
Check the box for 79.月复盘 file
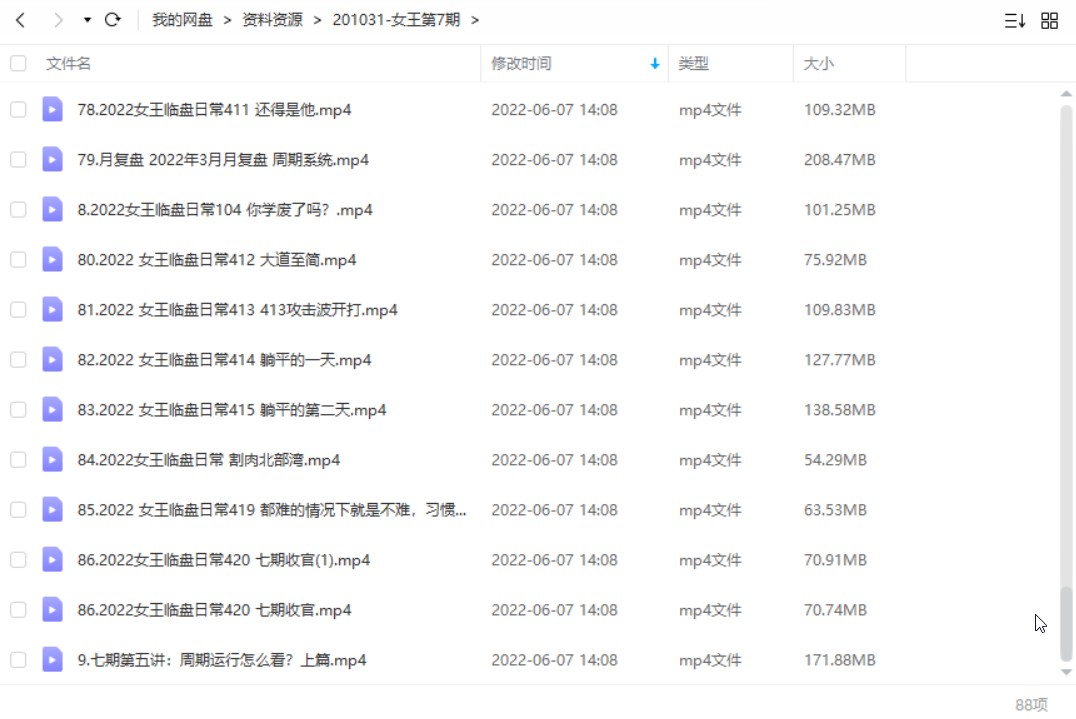coord(19,160)
